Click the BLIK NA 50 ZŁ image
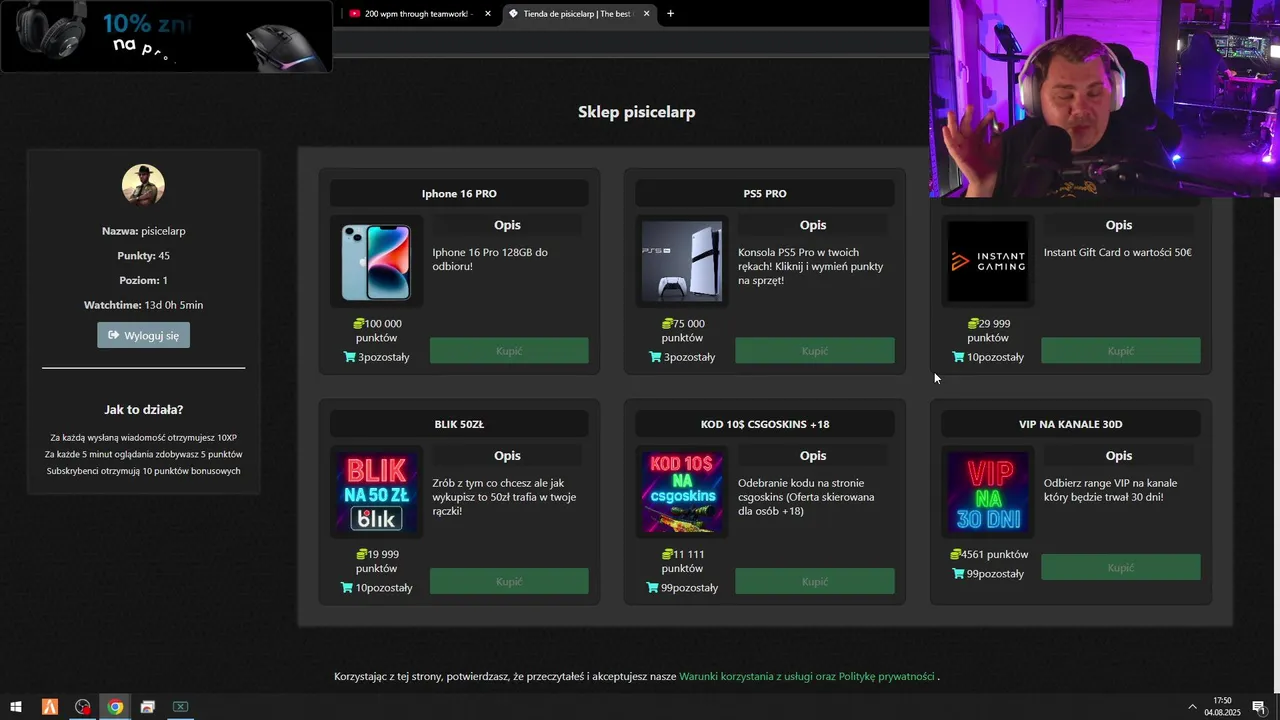This screenshot has height=720, width=1280. coord(376,493)
